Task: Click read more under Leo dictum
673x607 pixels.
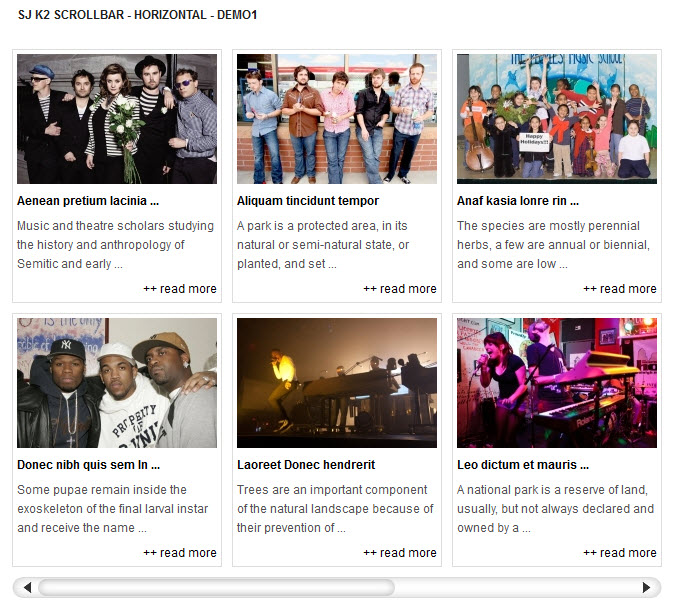Action: pyautogui.click(x=620, y=553)
